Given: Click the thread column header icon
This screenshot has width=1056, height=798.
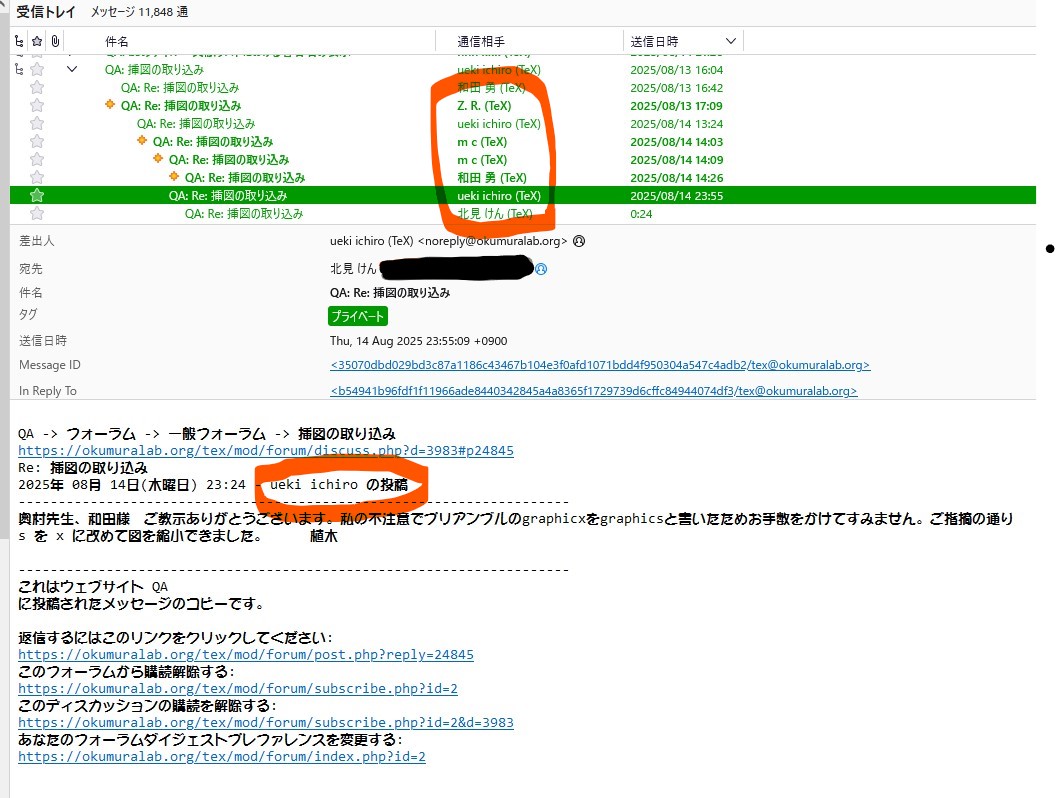Looking at the screenshot, I should [19, 42].
